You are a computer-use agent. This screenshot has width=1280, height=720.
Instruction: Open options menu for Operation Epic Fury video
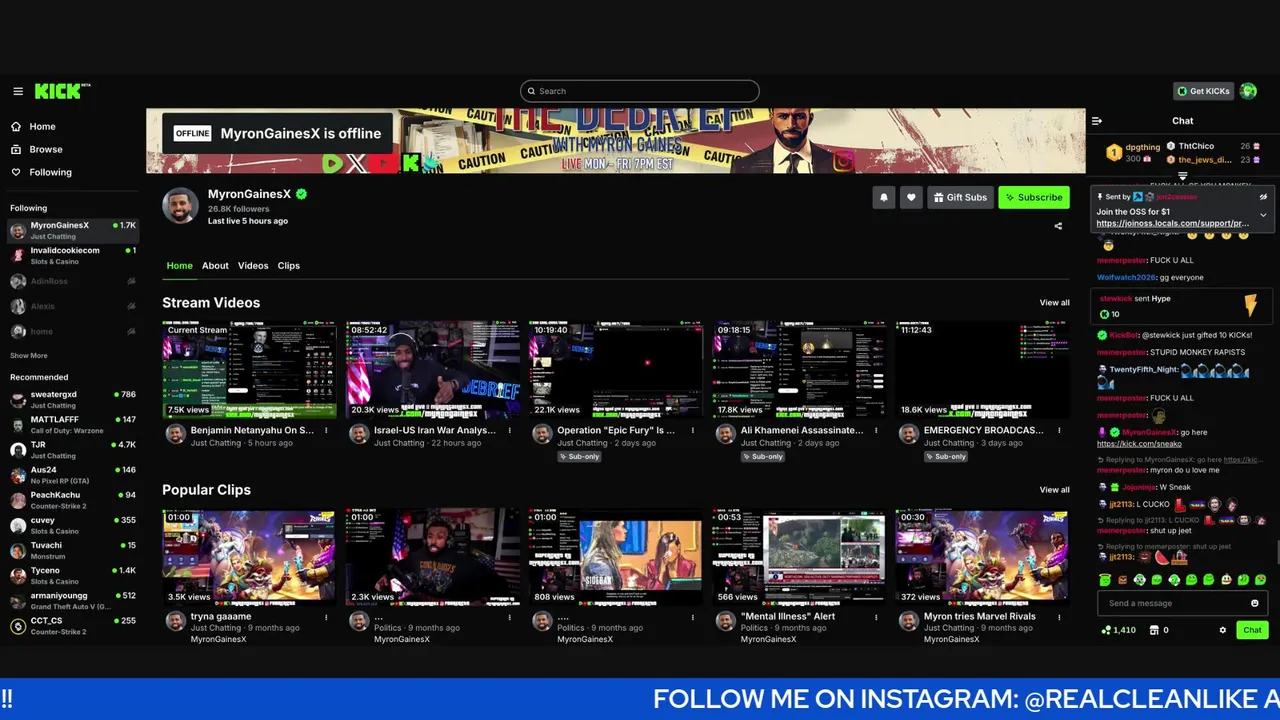(x=693, y=431)
